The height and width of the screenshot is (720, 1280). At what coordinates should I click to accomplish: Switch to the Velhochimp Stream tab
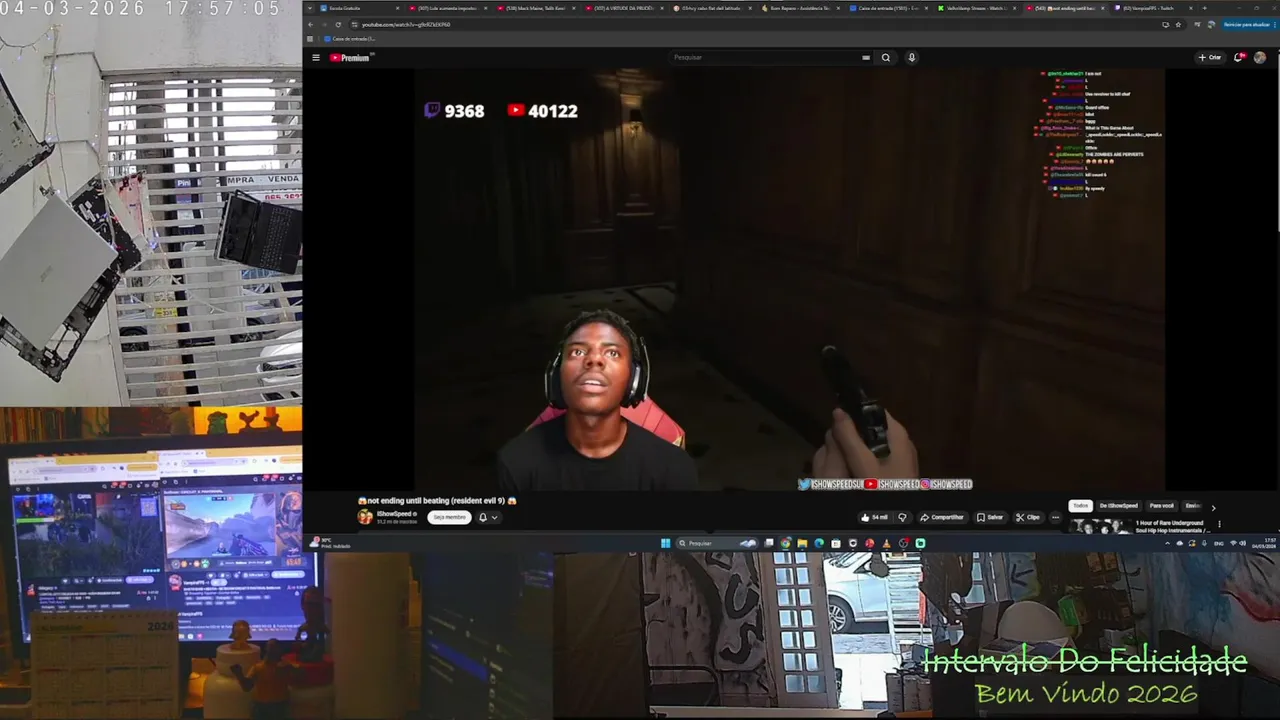point(977,8)
